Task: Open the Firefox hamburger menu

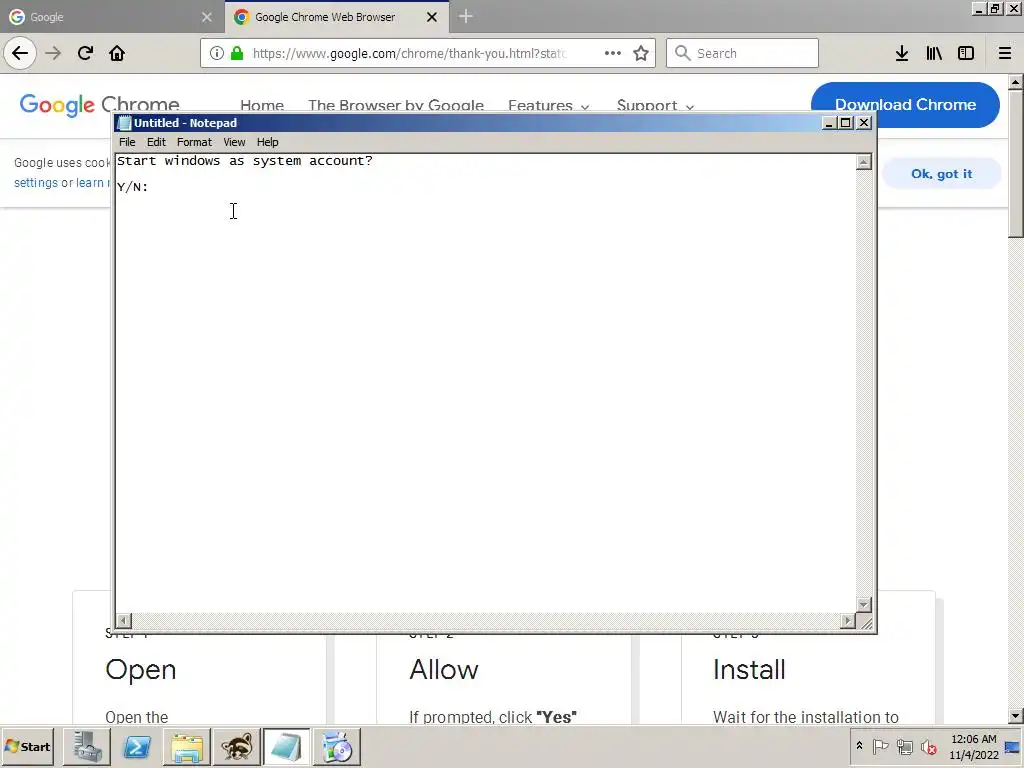Action: coord(1005,53)
